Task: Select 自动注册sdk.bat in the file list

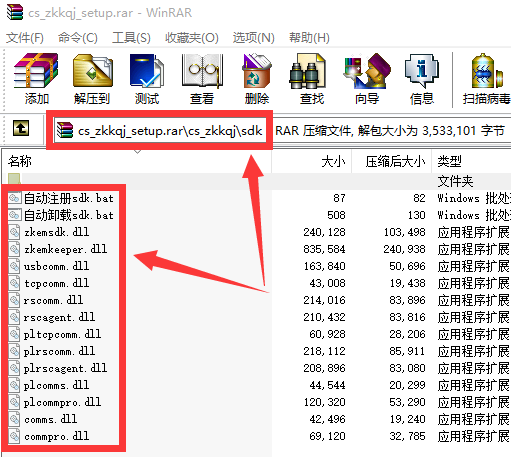Action: coord(69,198)
